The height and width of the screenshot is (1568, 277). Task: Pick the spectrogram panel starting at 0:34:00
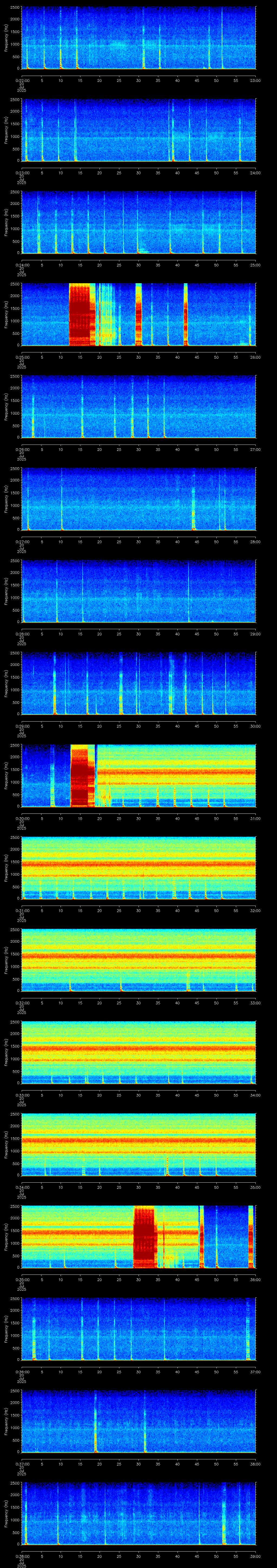(x=139, y=1144)
